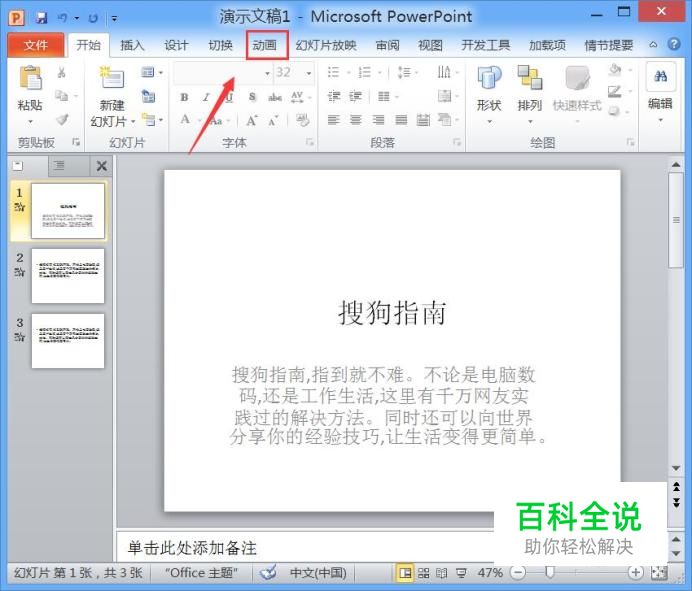The width and height of the screenshot is (692, 591).
Task: Open the font size dropdown
Action: pyautogui.click(x=309, y=73)
